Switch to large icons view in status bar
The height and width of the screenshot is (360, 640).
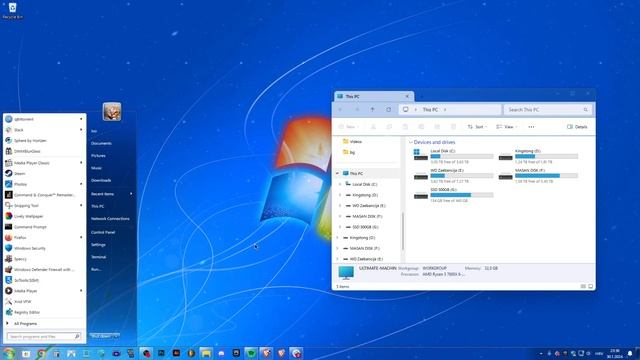click(x=590, y=287)
